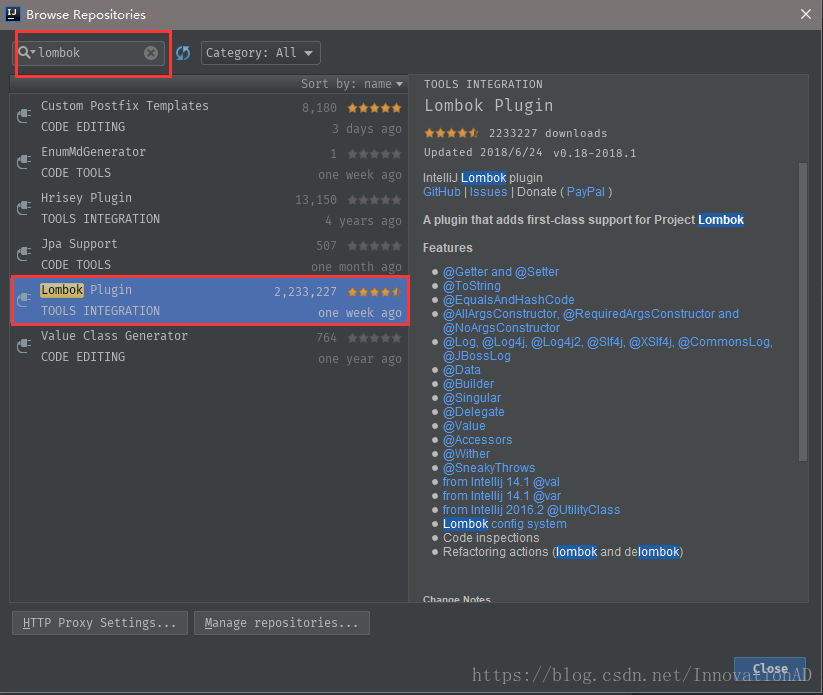Open the @Getter and @Setter link

point(501,272)
